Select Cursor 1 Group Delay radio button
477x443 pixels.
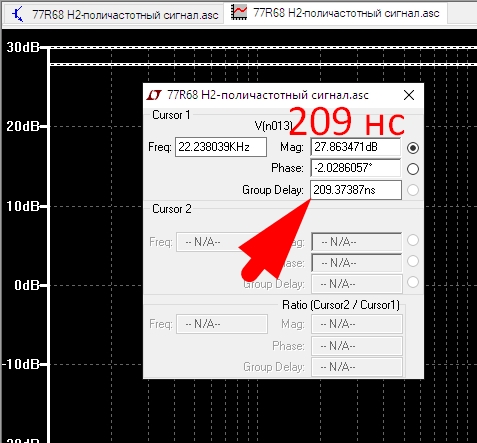pos(413,190)
